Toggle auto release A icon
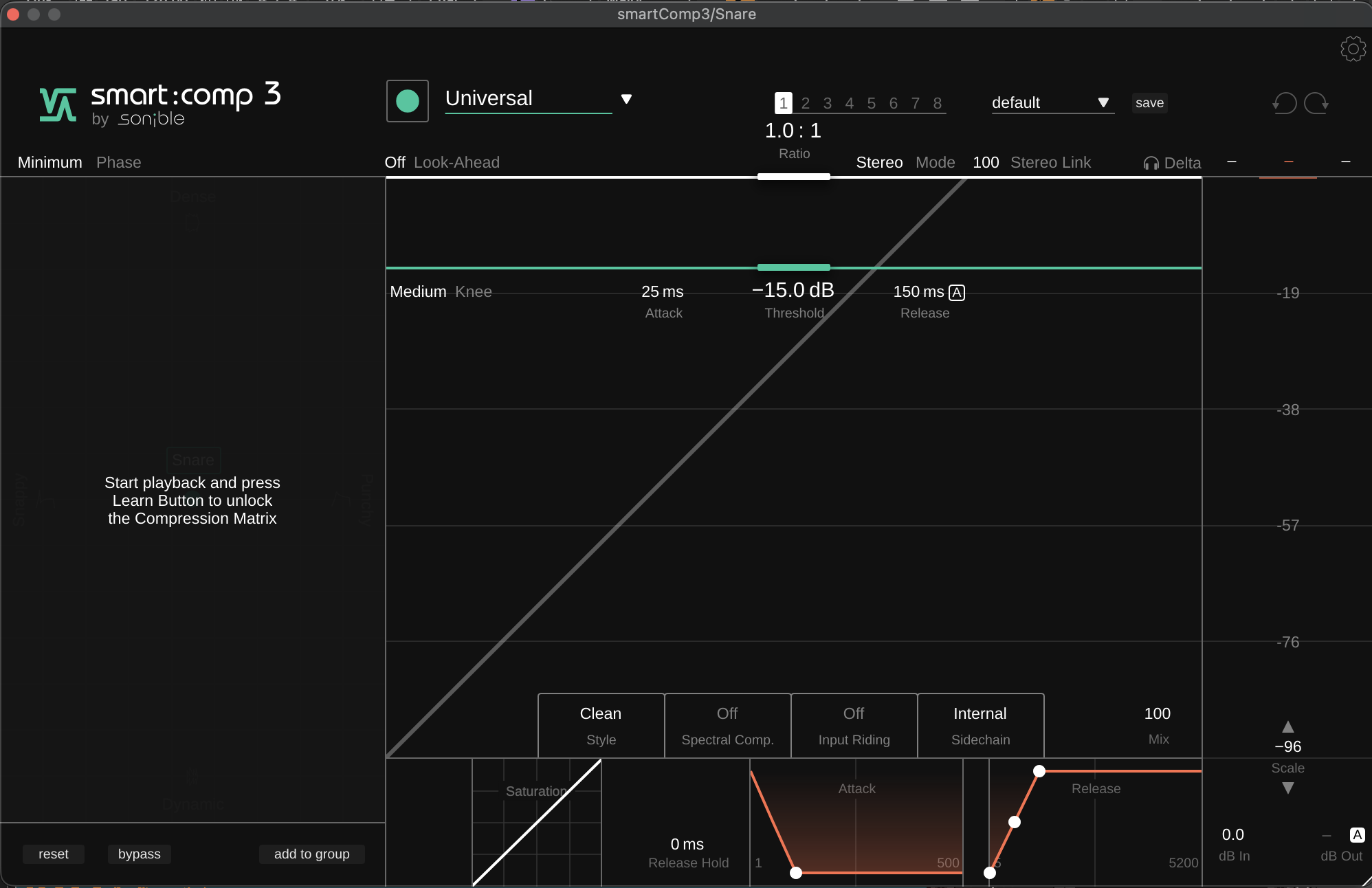 956,293
